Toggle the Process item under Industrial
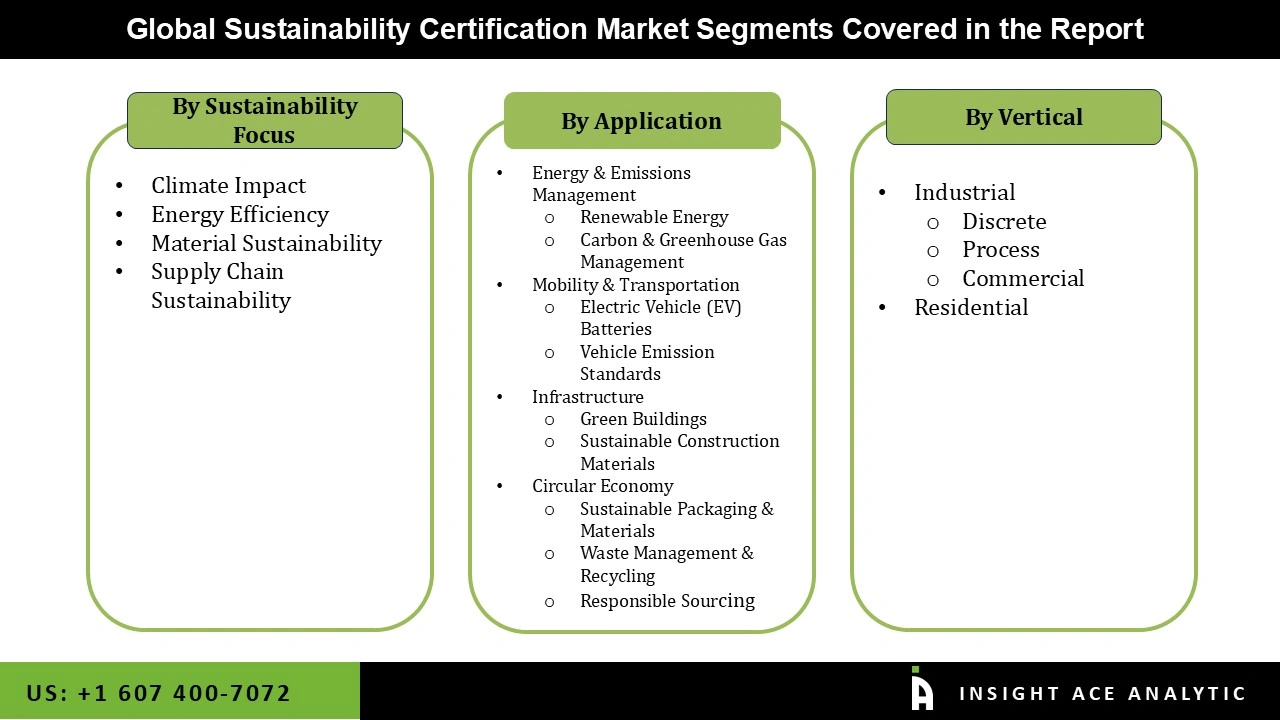 point(1001,250)
